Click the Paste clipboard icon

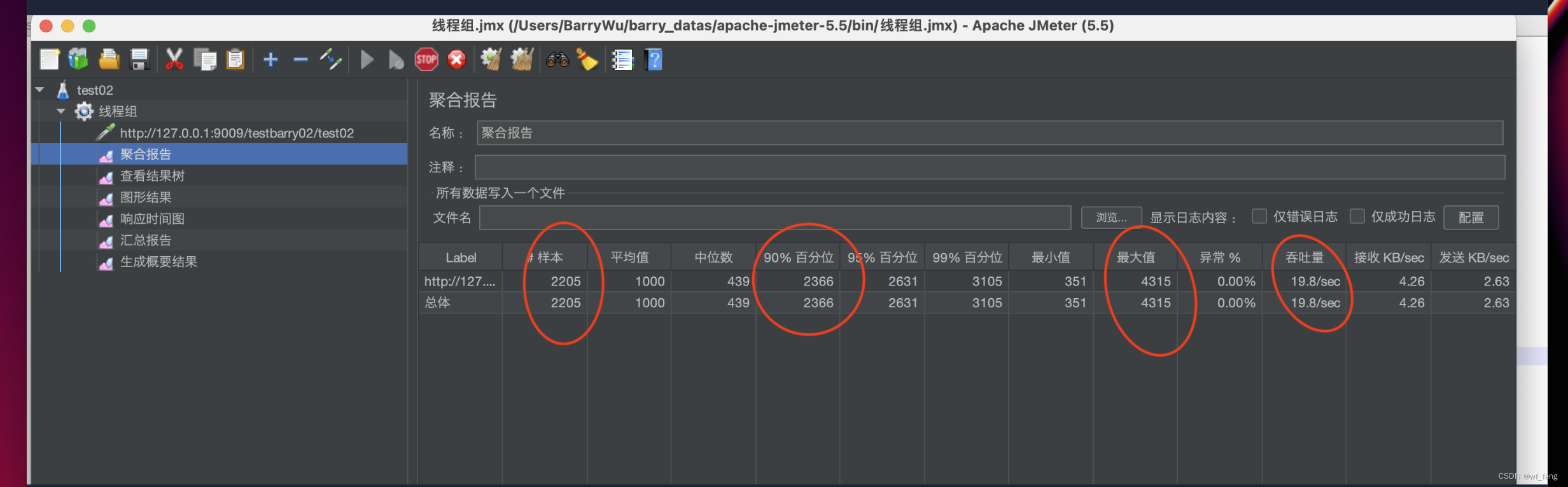click(235, 60)
